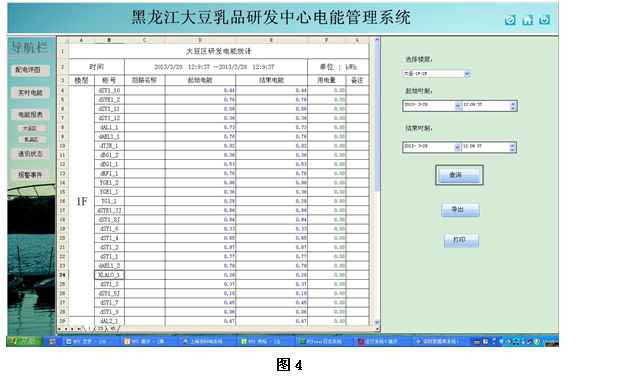Open 上海安科瑞系统 taskbar window
The width and height of the screenshot is (626, 381).
click(x=207, y=341)
